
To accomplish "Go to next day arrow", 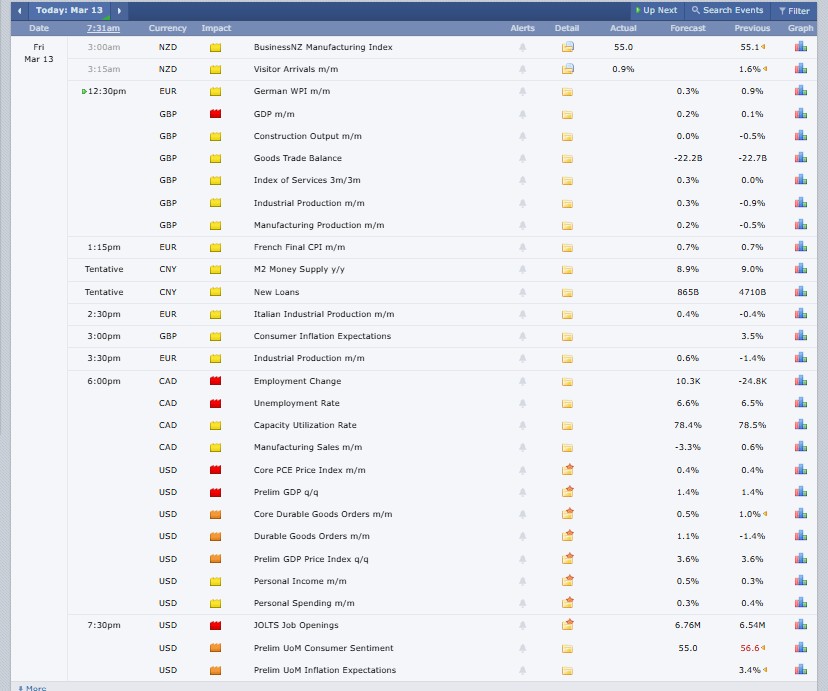I will pos(119,11).
